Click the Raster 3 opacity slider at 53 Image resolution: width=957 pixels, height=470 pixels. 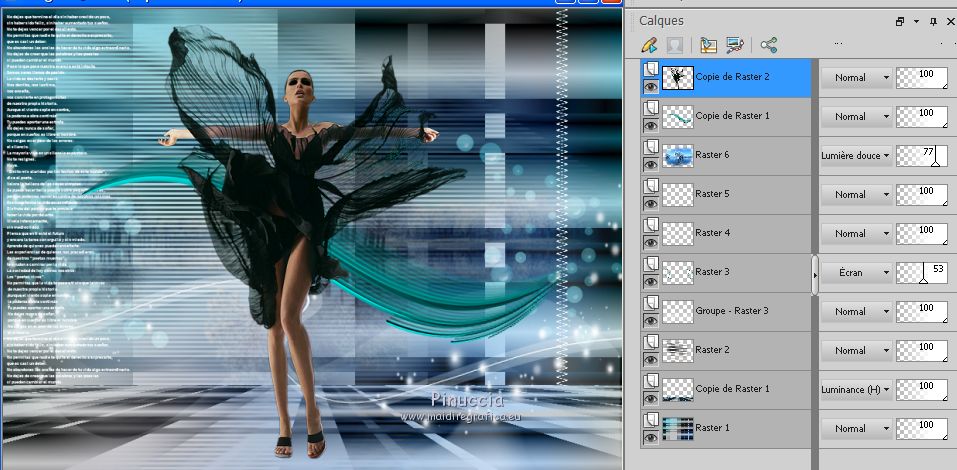[922, 272]
